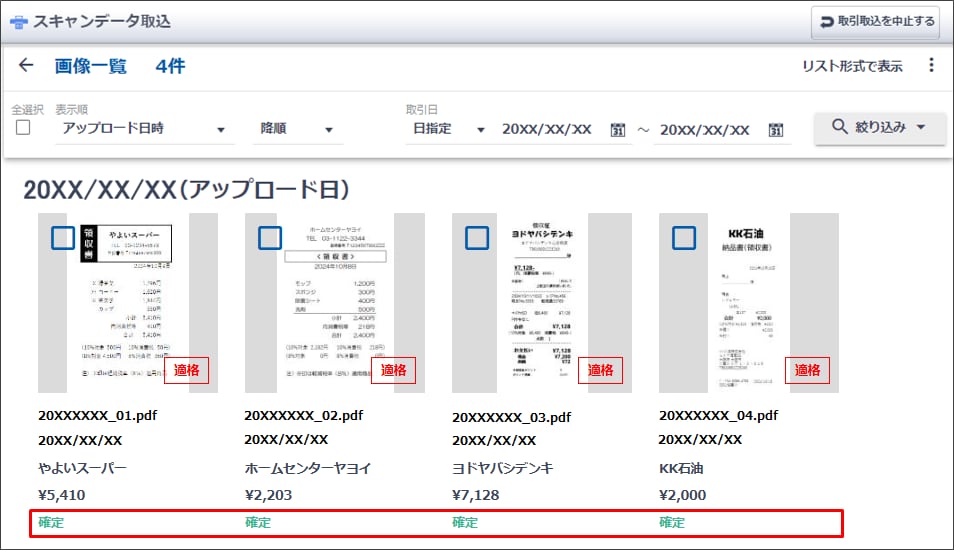The height and width of the screenshot is (550, 954).
Task: Open the start date calendar picker icon
Action: [x=618, y=130]
